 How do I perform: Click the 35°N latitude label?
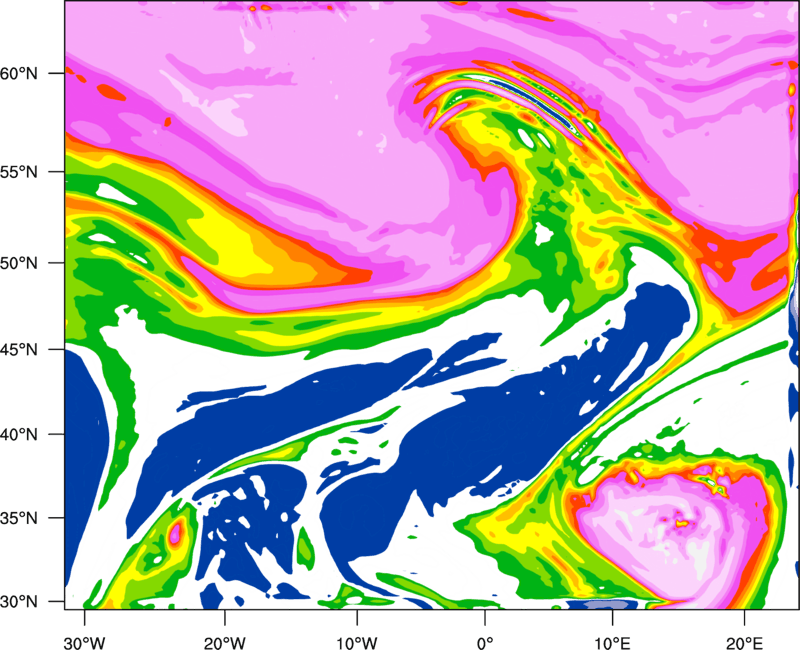19,518
